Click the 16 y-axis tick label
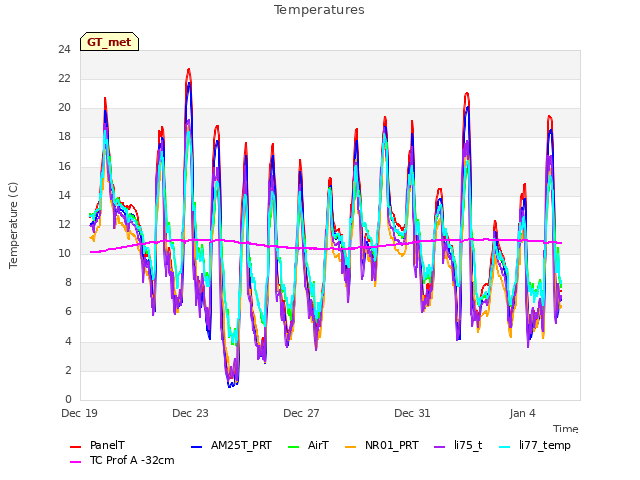 click(x=64, y=167)
